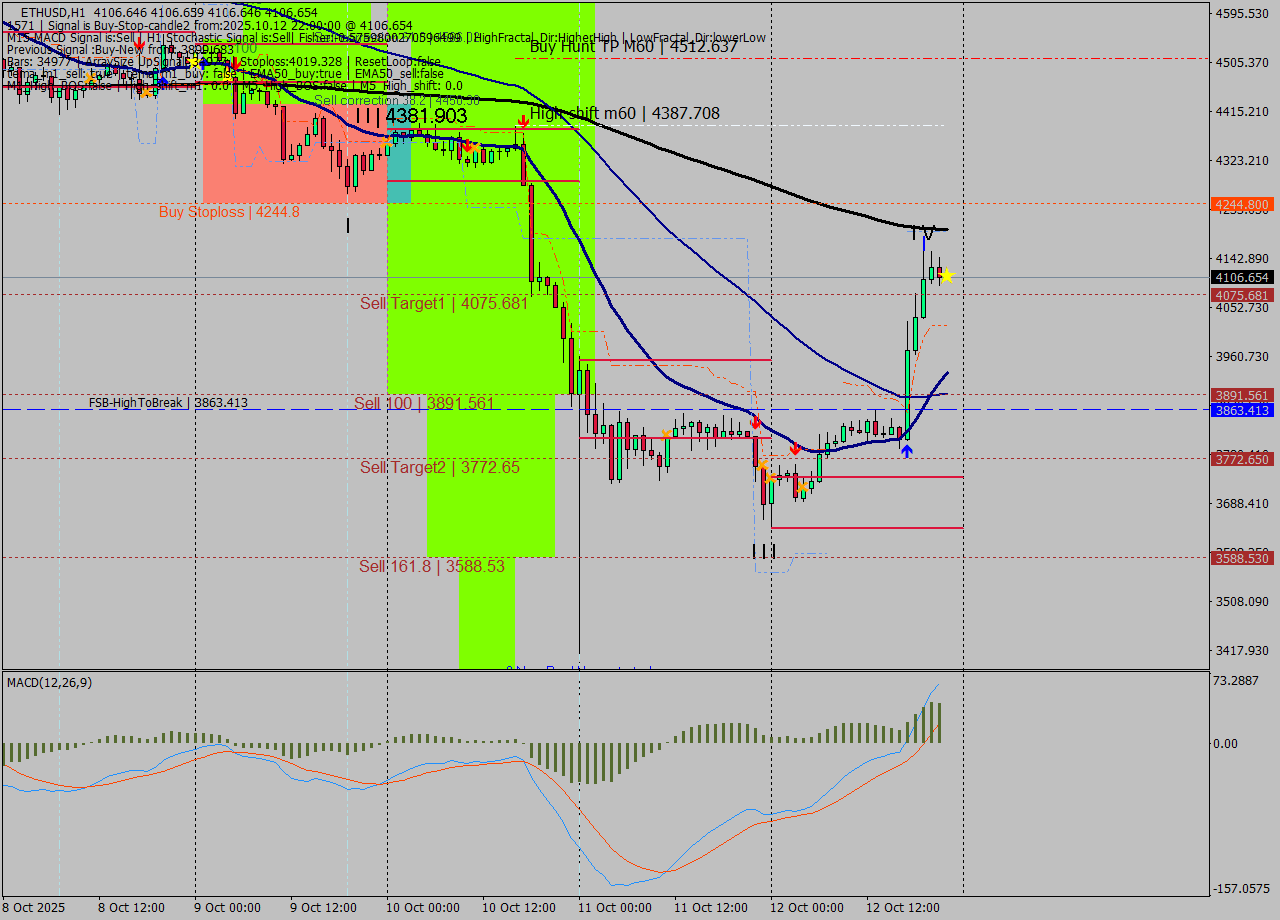Click the Sell Target1 | 4075.681 label
The height and width of the screenshot is (920, 1280).
tap(441, 303)
